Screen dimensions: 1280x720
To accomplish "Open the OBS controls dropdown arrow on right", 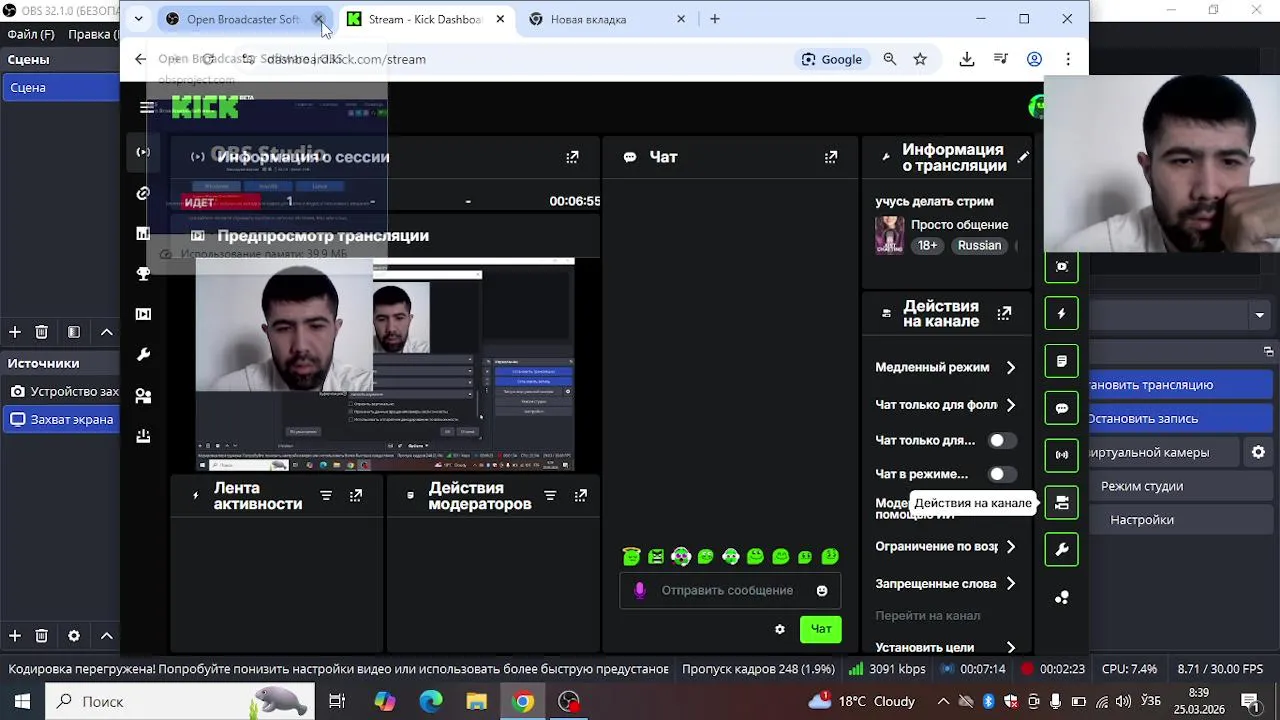I will point(1259,315).
